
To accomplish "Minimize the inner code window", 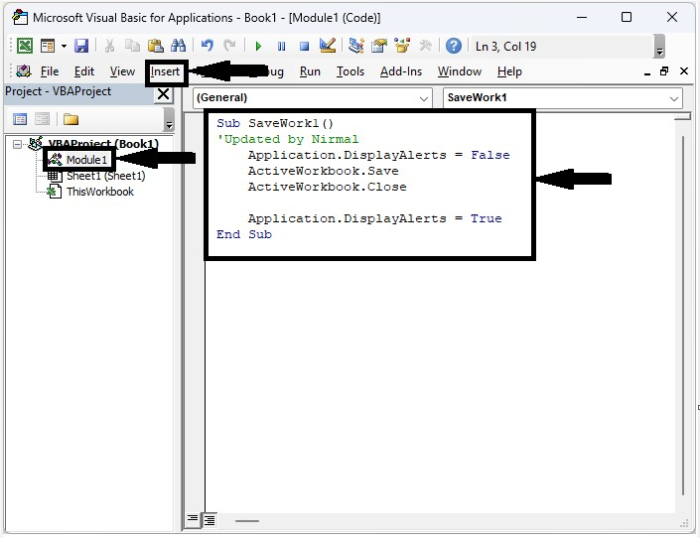I will [647, 72].
